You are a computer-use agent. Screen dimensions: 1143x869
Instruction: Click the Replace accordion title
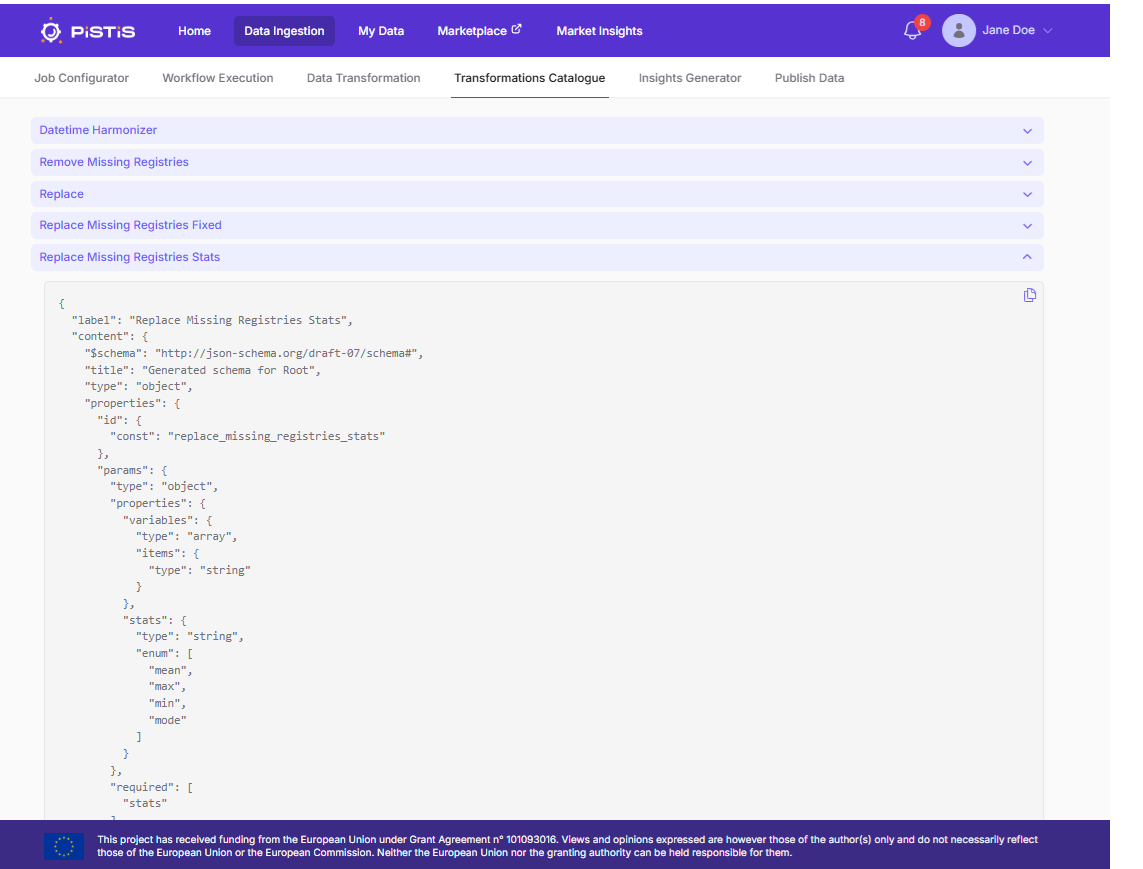pyautogui.click(x=61, y=194)
